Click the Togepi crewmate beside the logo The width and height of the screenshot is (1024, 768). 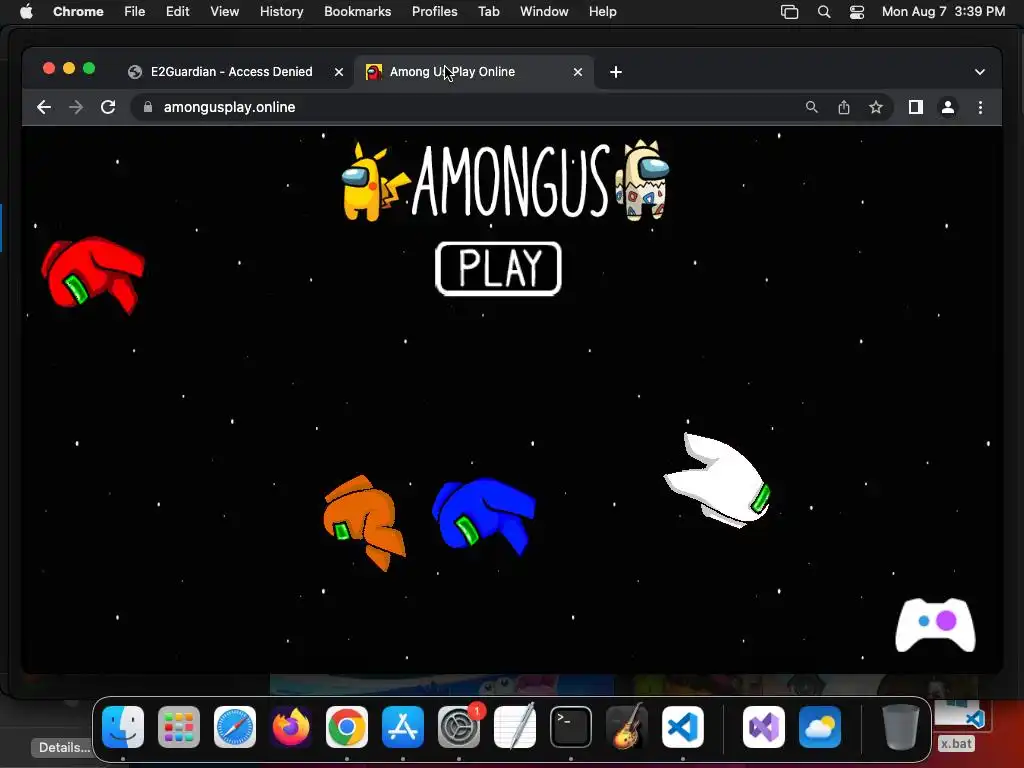643,180
